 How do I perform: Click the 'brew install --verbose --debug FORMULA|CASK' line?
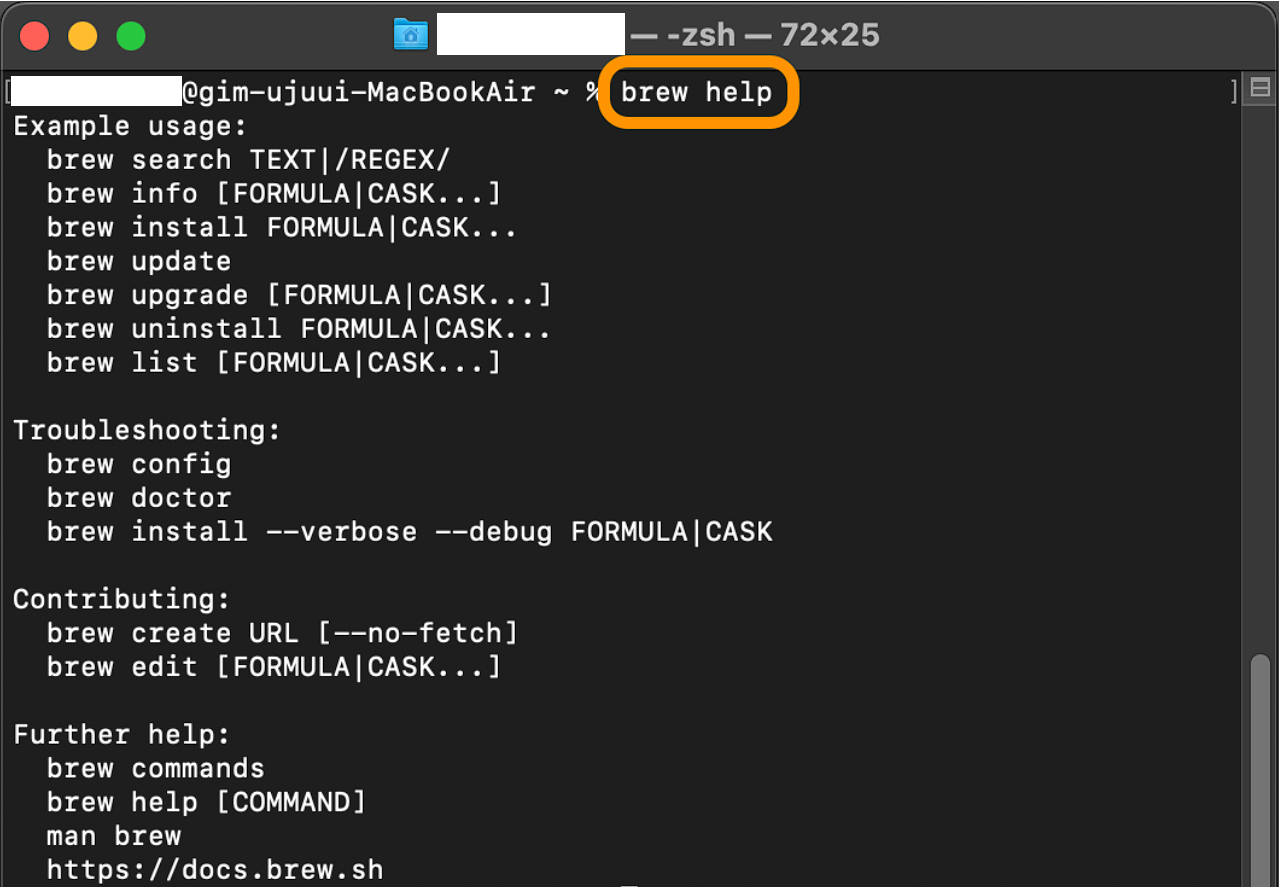tap(410, 531)
